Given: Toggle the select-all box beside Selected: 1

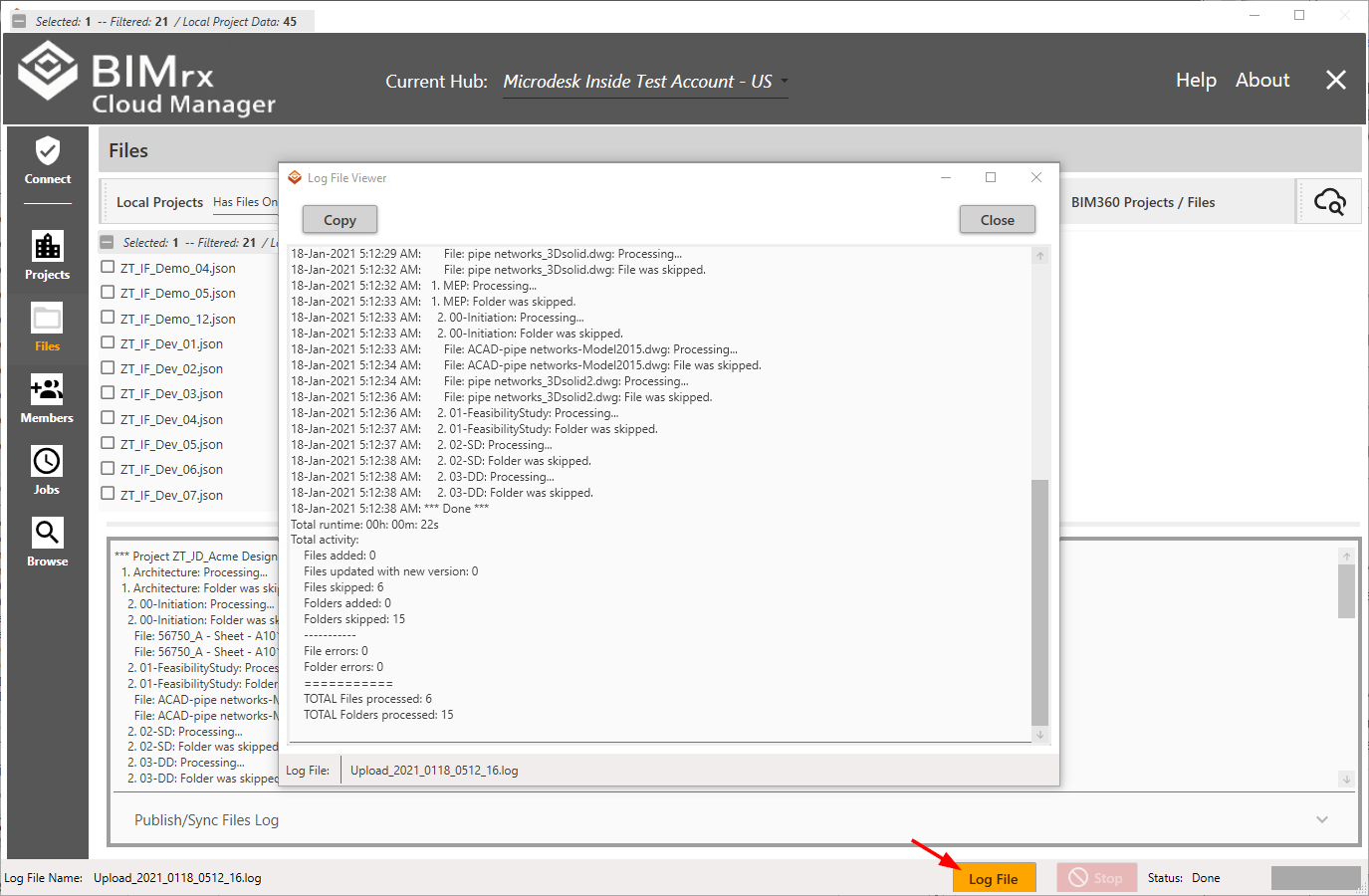Looking at the screenshot, I should [x=108, y=242].
